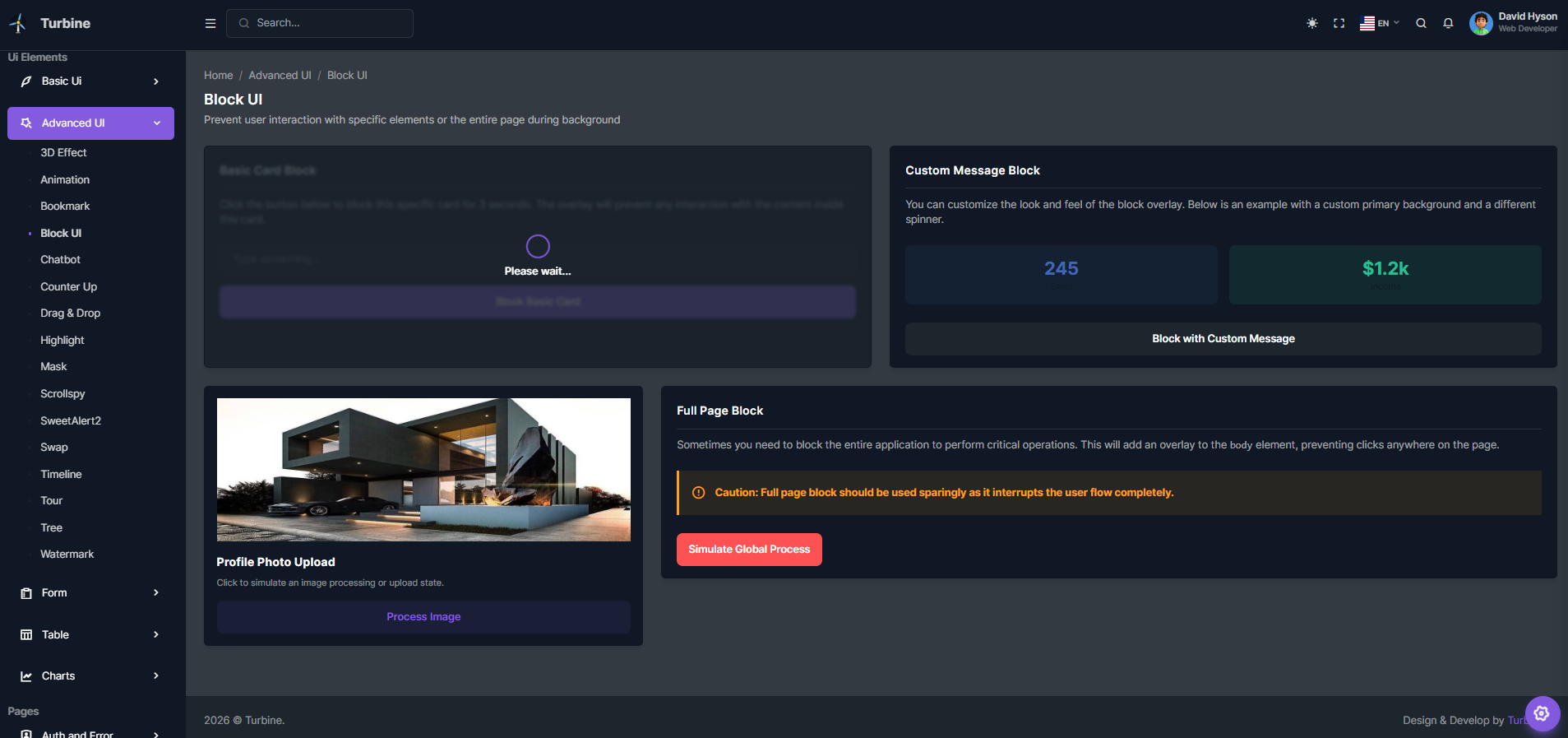
Task: Click the $1.2k statistic tile
Action: click(1385, 275)
